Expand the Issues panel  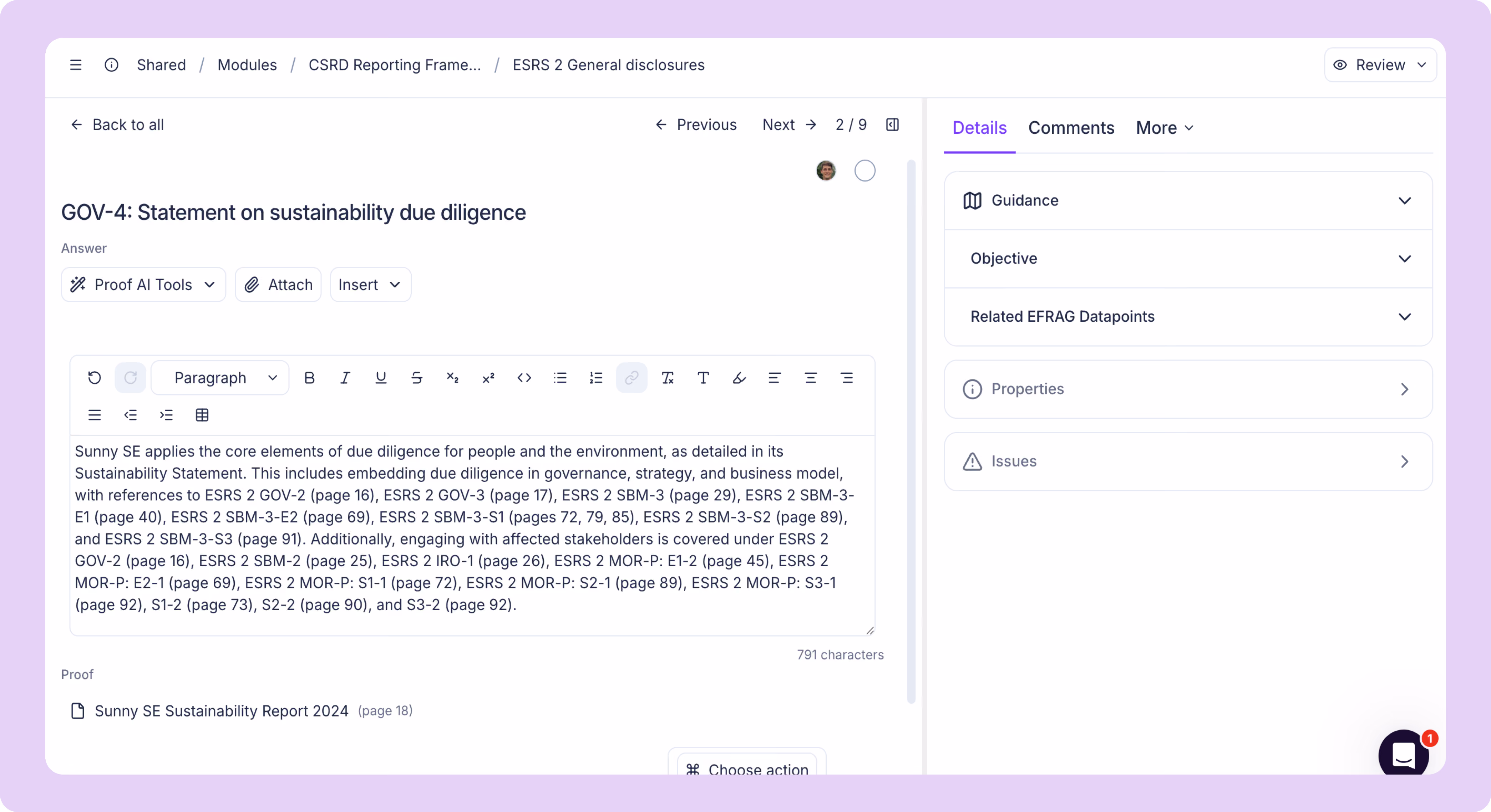[1188, 461]
